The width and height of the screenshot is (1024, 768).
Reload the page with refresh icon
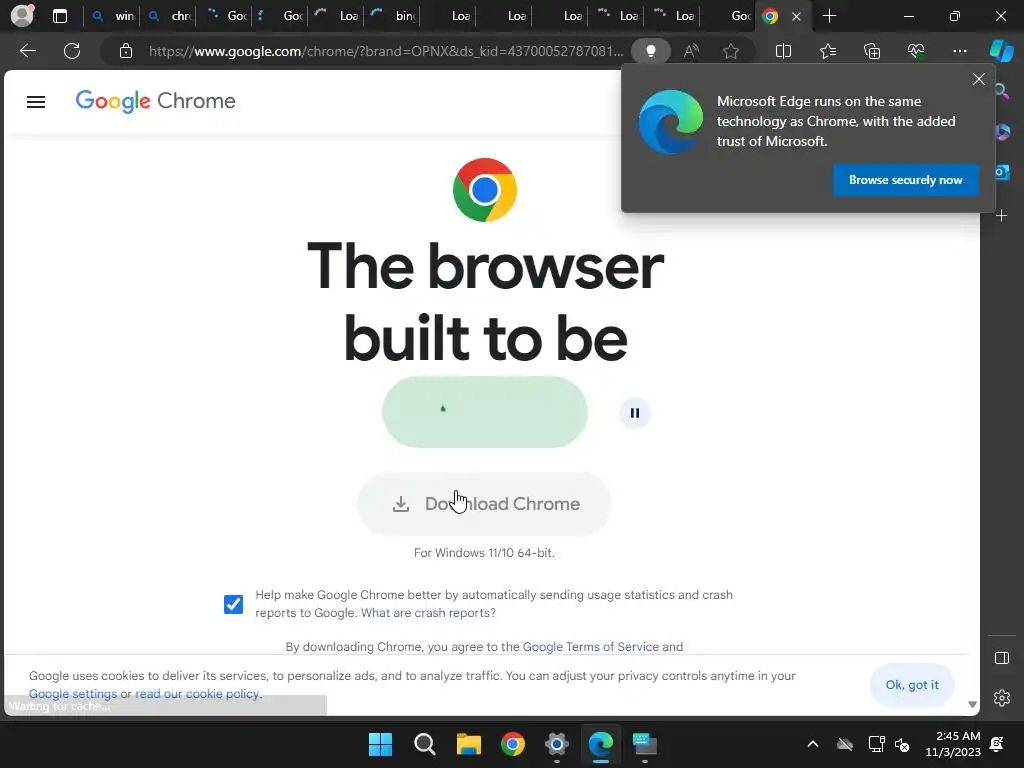[72, 51]
